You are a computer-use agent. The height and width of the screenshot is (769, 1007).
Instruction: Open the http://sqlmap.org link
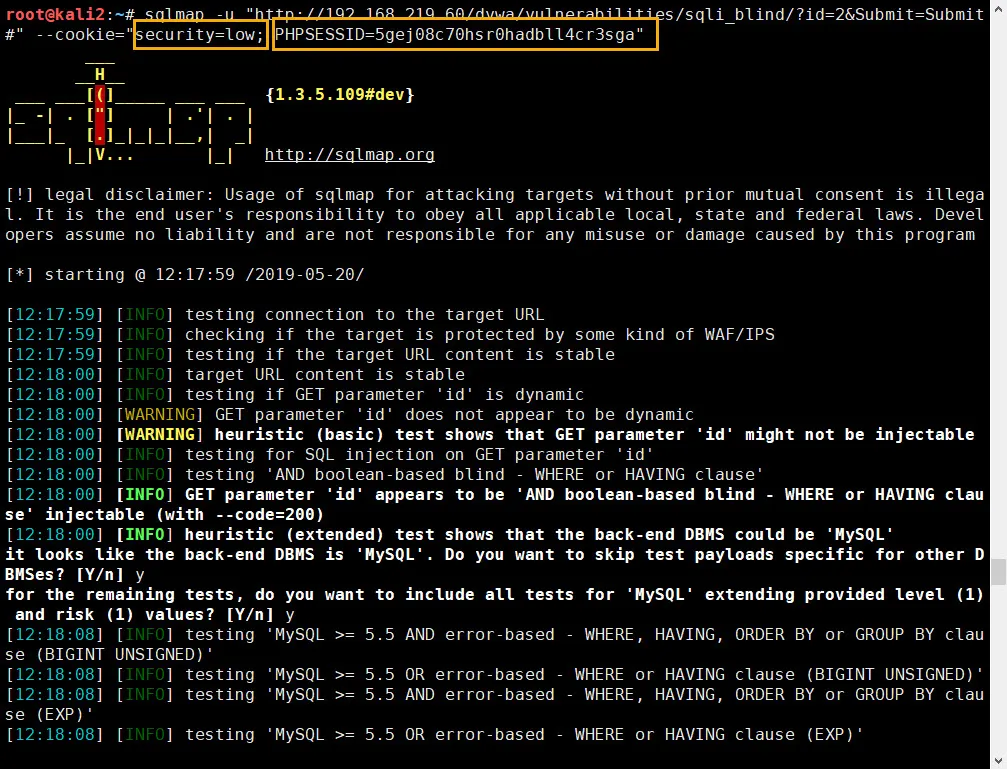pos(349,155)
